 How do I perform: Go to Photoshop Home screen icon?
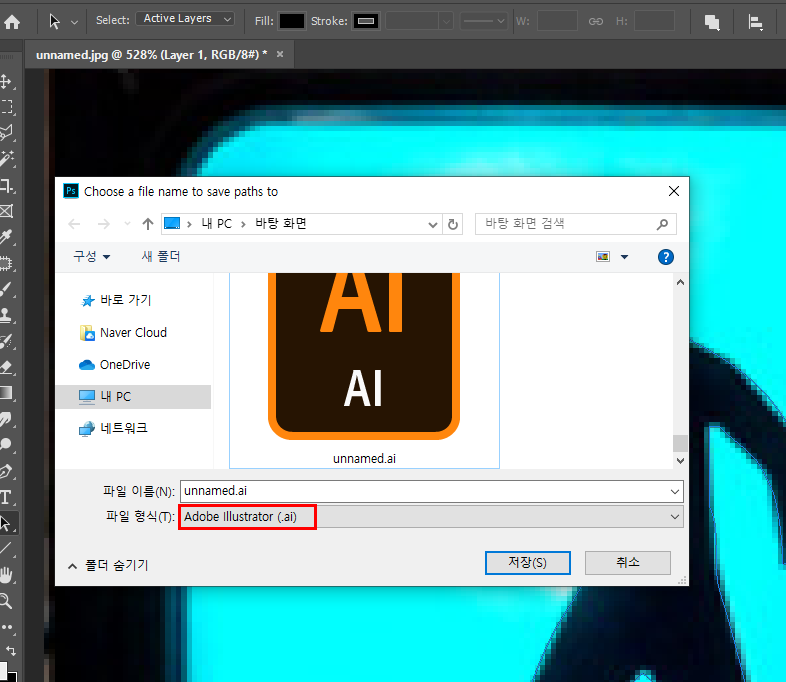point(12,22)
